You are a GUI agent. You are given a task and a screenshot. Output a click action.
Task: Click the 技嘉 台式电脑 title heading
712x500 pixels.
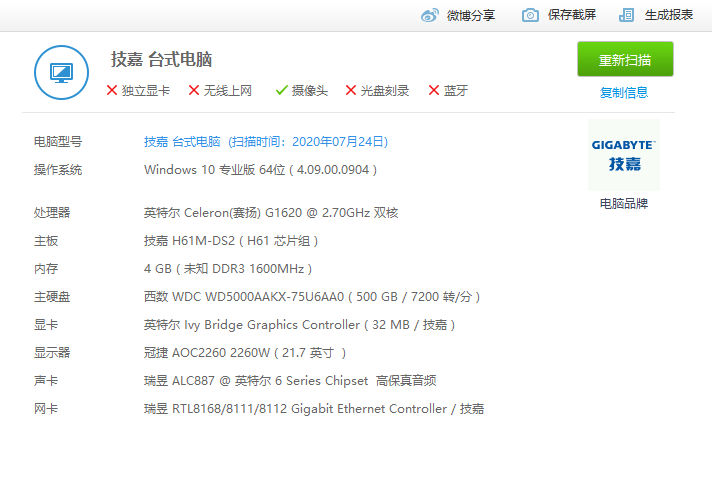162,59
